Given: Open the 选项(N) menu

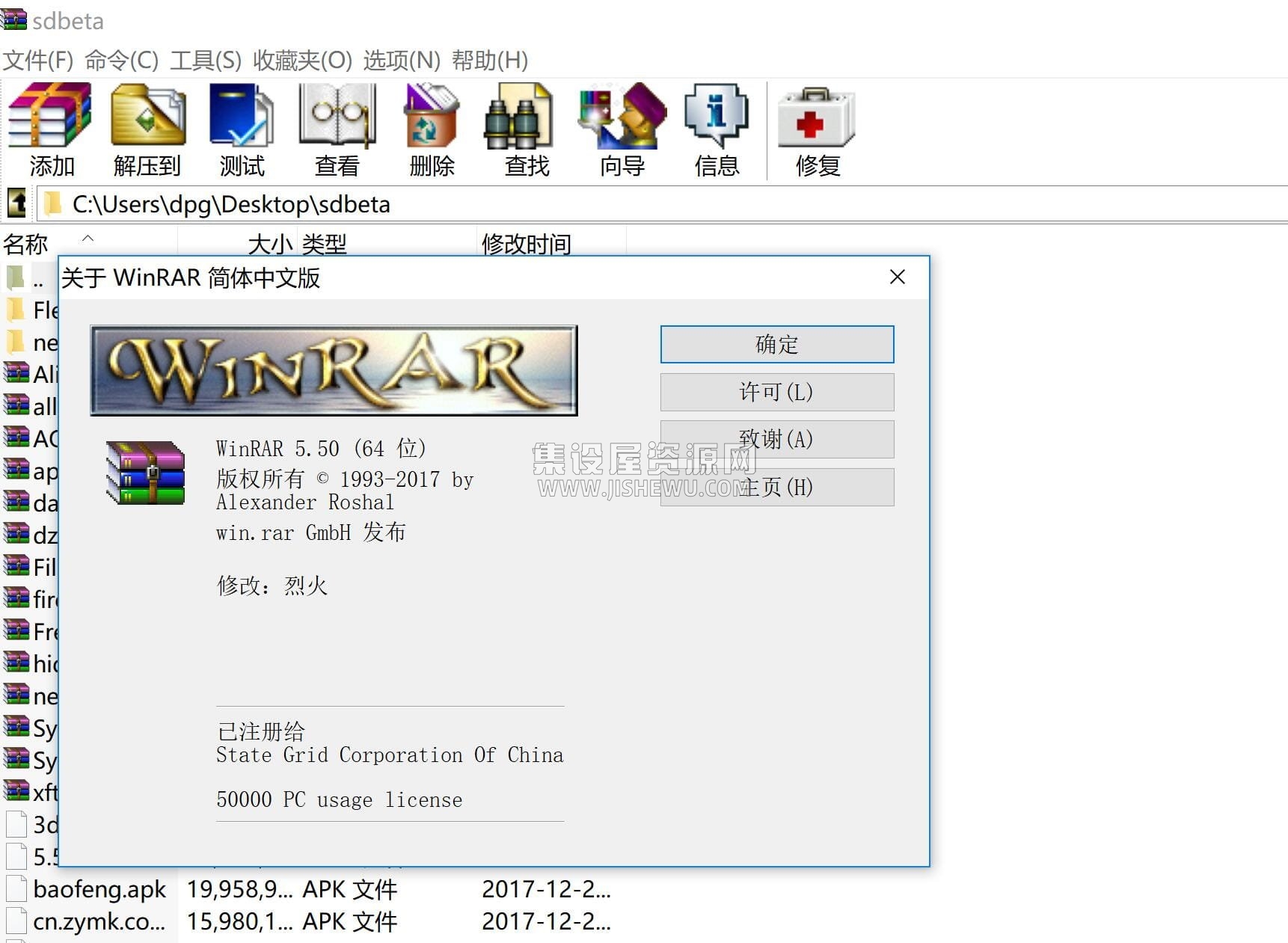Looking at the screenshot, I should coord(402,60).
